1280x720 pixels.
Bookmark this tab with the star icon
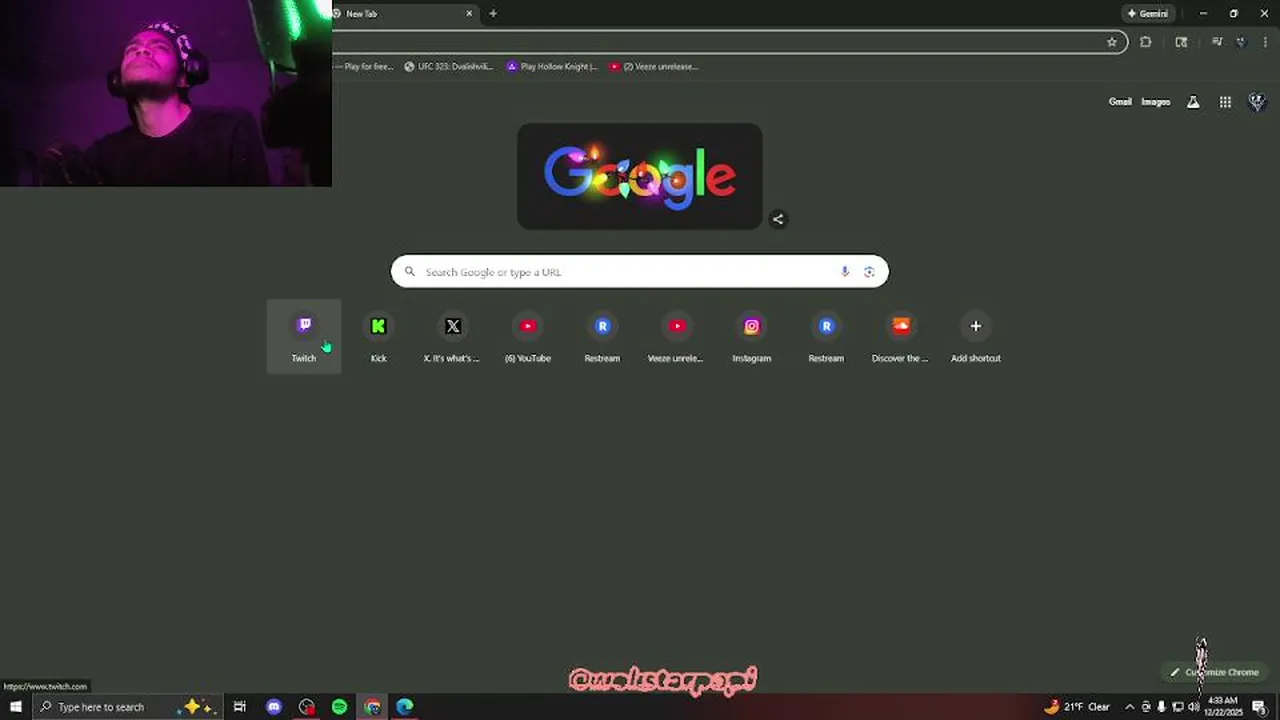coord(1111,42)
